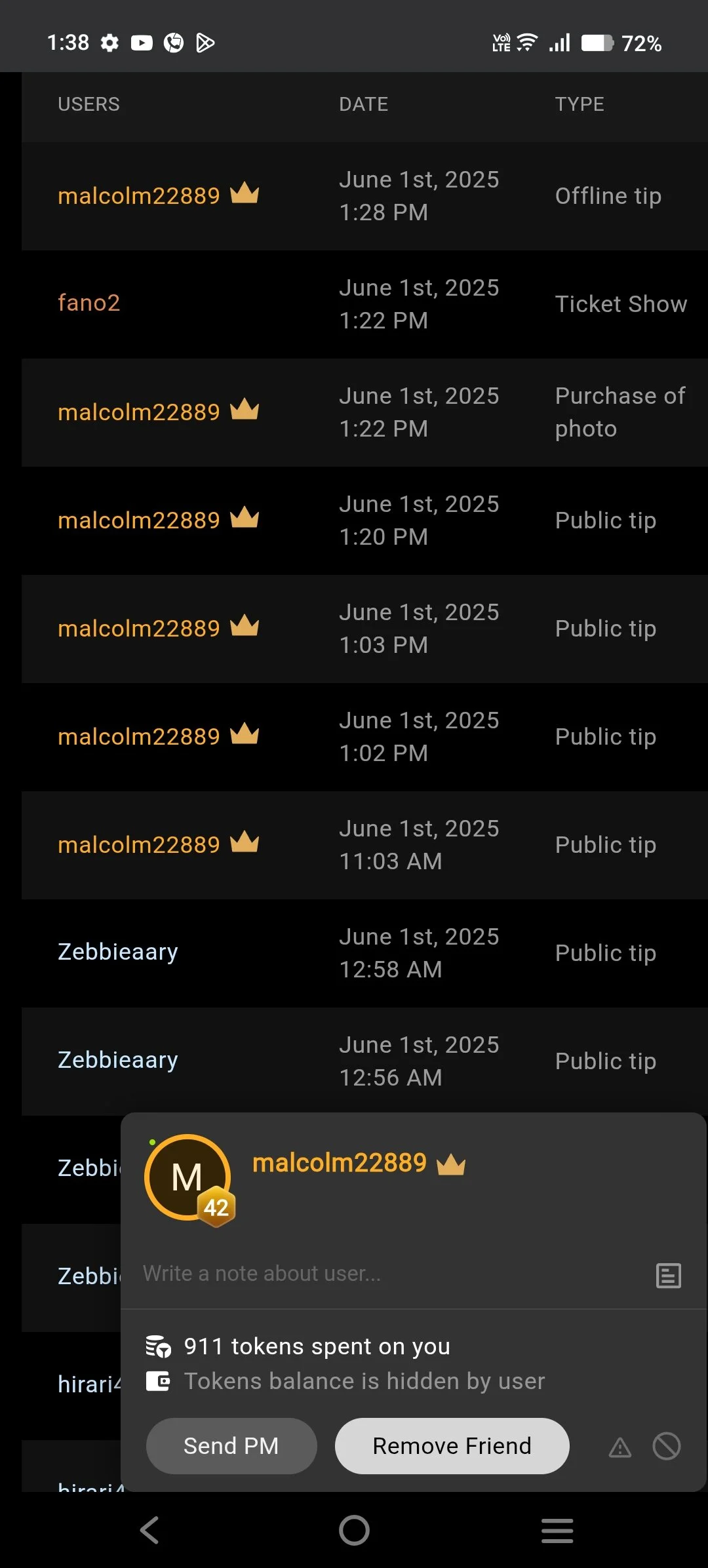This screenshot has height=1568, width=708.
Task: Tap the note icon beside the user note field
Action: (x=668, y=1276)
